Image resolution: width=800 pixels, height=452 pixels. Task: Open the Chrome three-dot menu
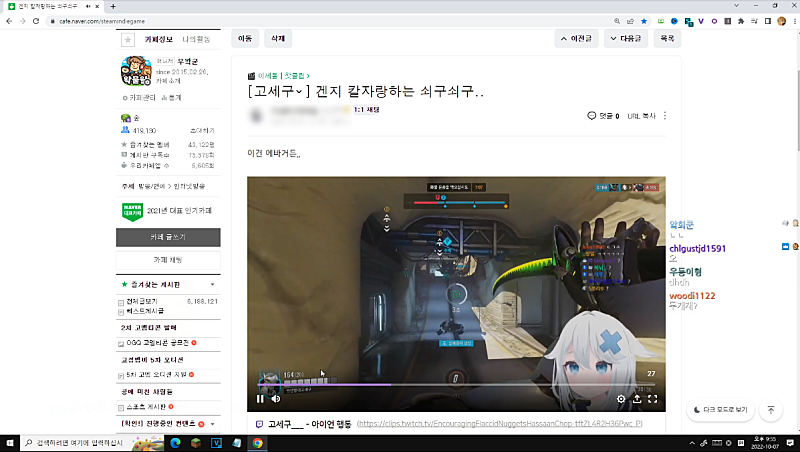click(x=795, y=21)
